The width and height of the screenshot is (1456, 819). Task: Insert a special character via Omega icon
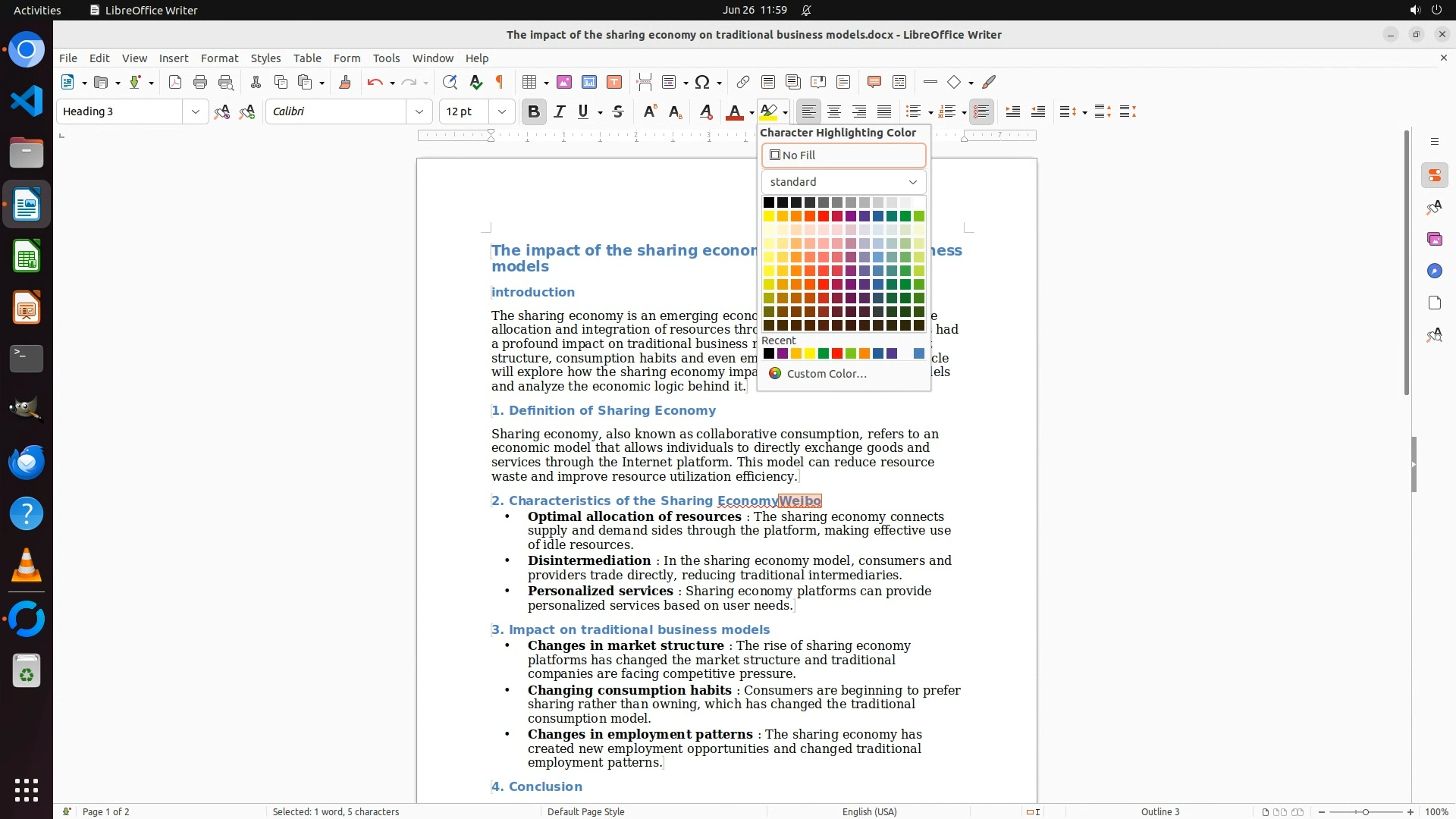click(x=702, y=82)
